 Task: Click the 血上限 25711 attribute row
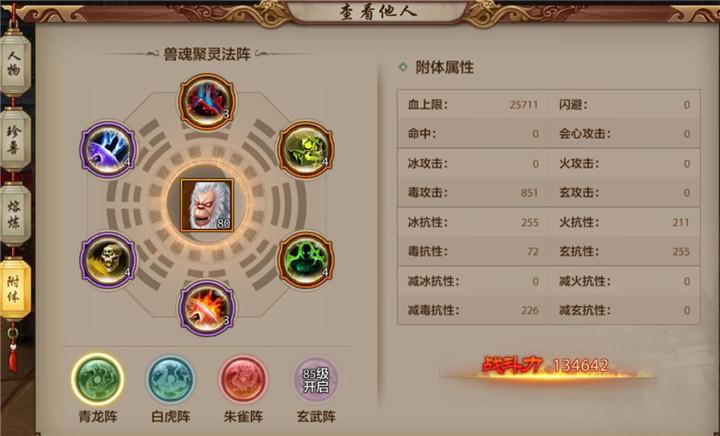pos(473,105)
